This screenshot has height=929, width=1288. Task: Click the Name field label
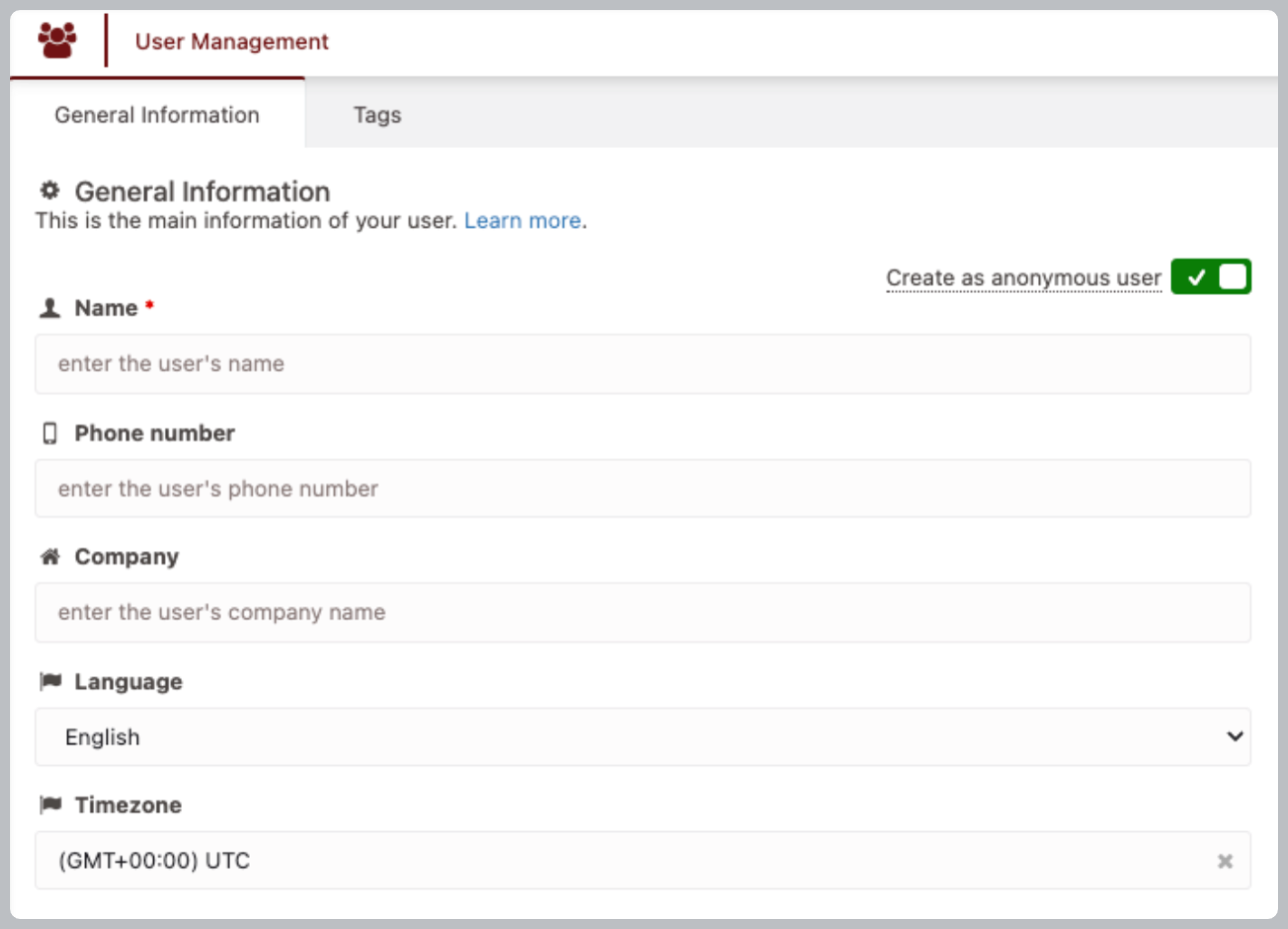[106, 308]
